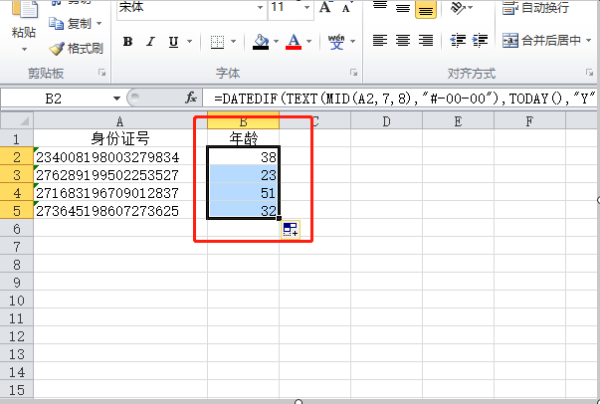Open fill color dropdown arrow
This screenshot has height=404, width=600.
tap(276, 41)
